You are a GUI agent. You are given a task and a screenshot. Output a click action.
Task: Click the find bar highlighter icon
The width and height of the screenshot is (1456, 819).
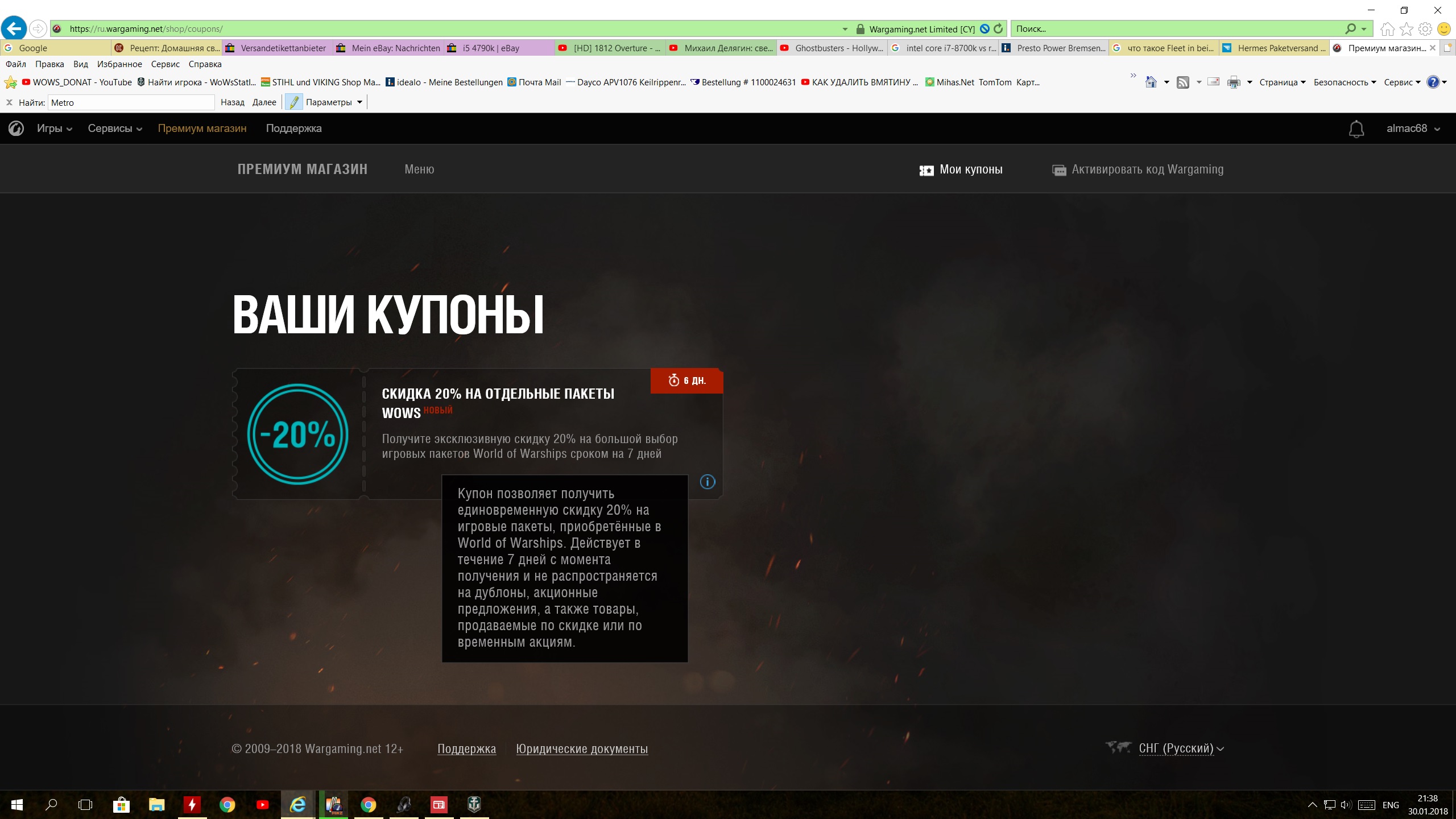(294, 102)
